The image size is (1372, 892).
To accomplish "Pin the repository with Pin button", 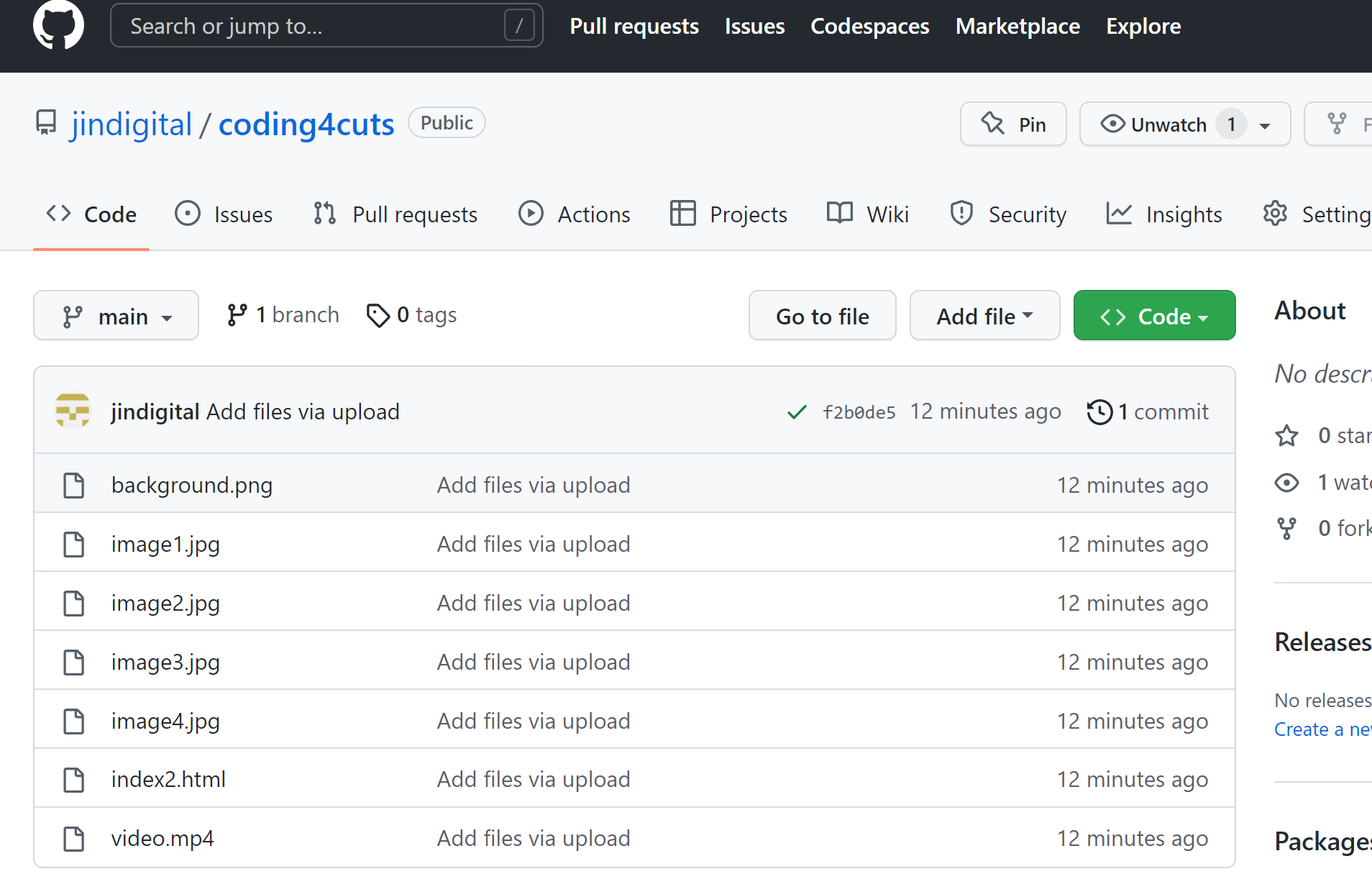I will pos(1013,124).
